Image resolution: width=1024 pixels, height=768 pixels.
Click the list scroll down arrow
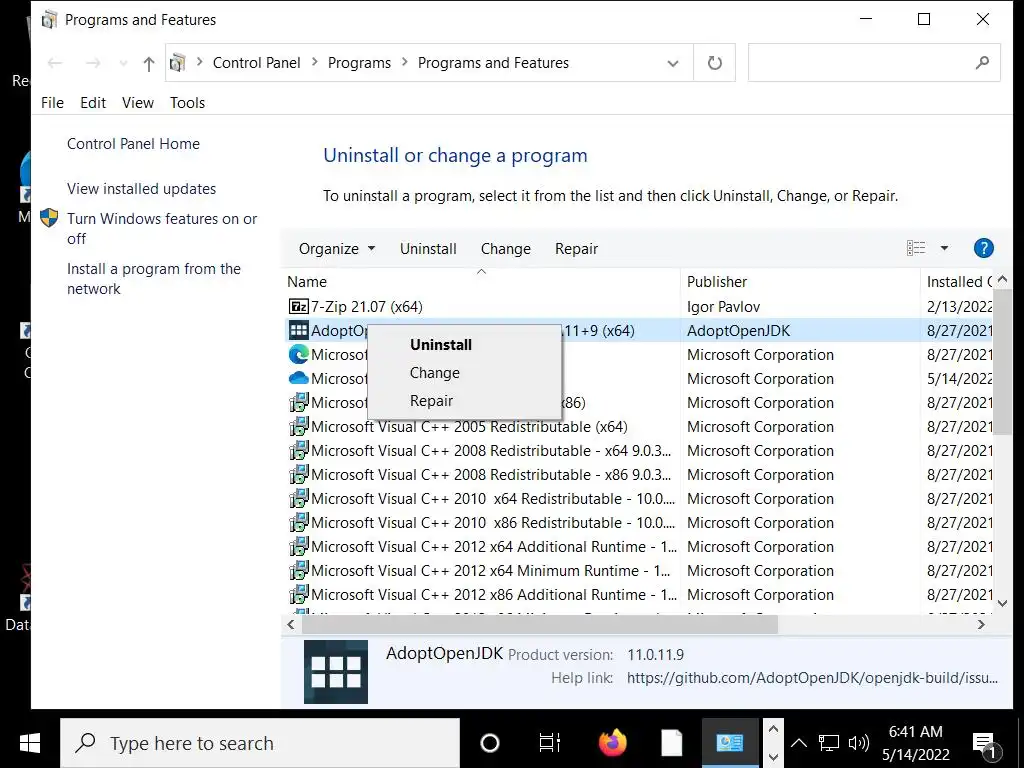(x=1002, y=603)
